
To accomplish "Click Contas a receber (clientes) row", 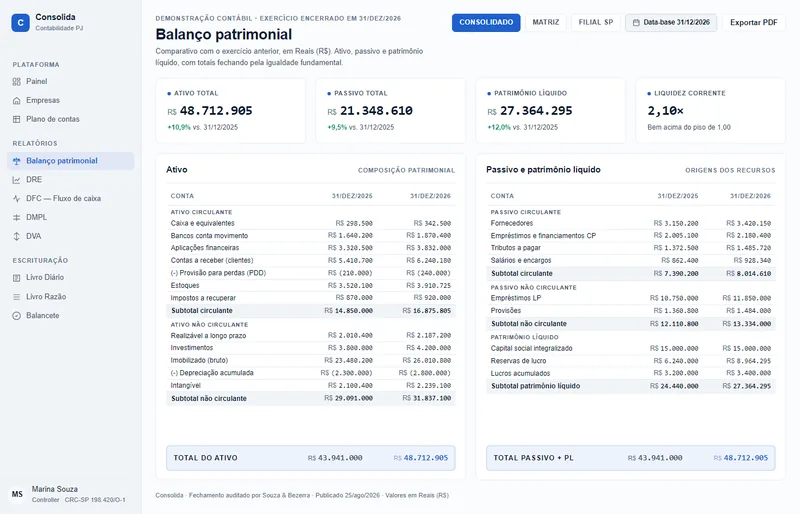I will tap(311, 261).
